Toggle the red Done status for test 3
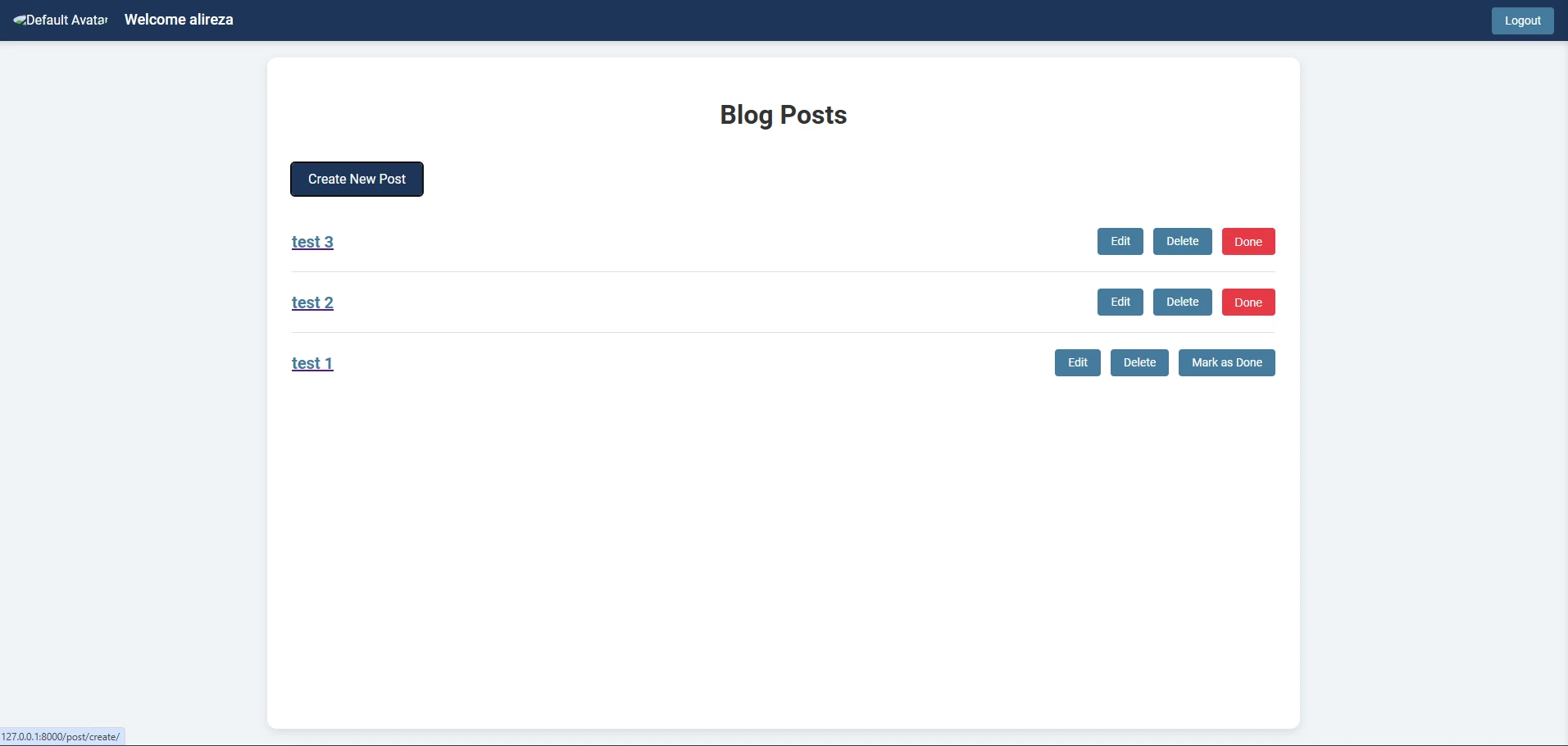Screen dimensions: 1568x746 point(1248,241)
